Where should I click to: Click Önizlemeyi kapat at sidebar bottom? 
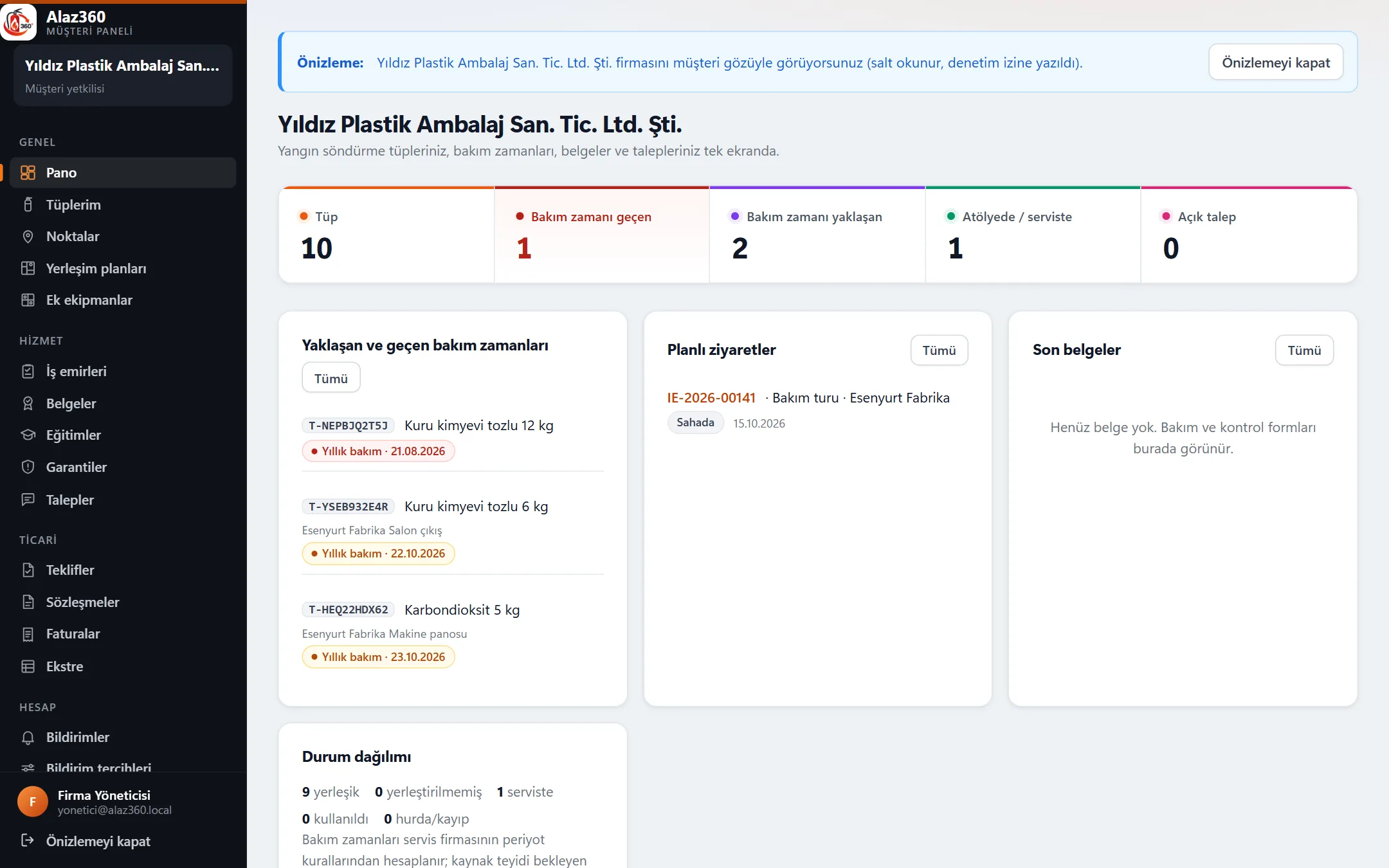point(98,841)
